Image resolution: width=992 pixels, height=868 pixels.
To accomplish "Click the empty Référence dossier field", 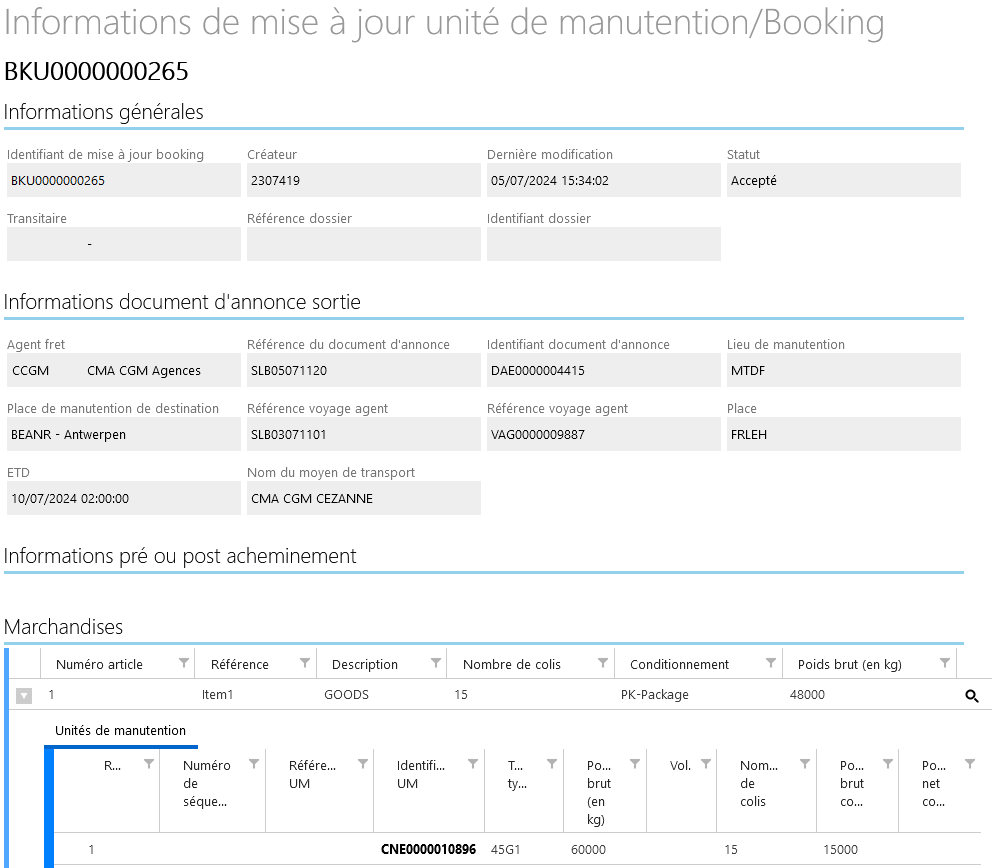I will pos(364,244).
